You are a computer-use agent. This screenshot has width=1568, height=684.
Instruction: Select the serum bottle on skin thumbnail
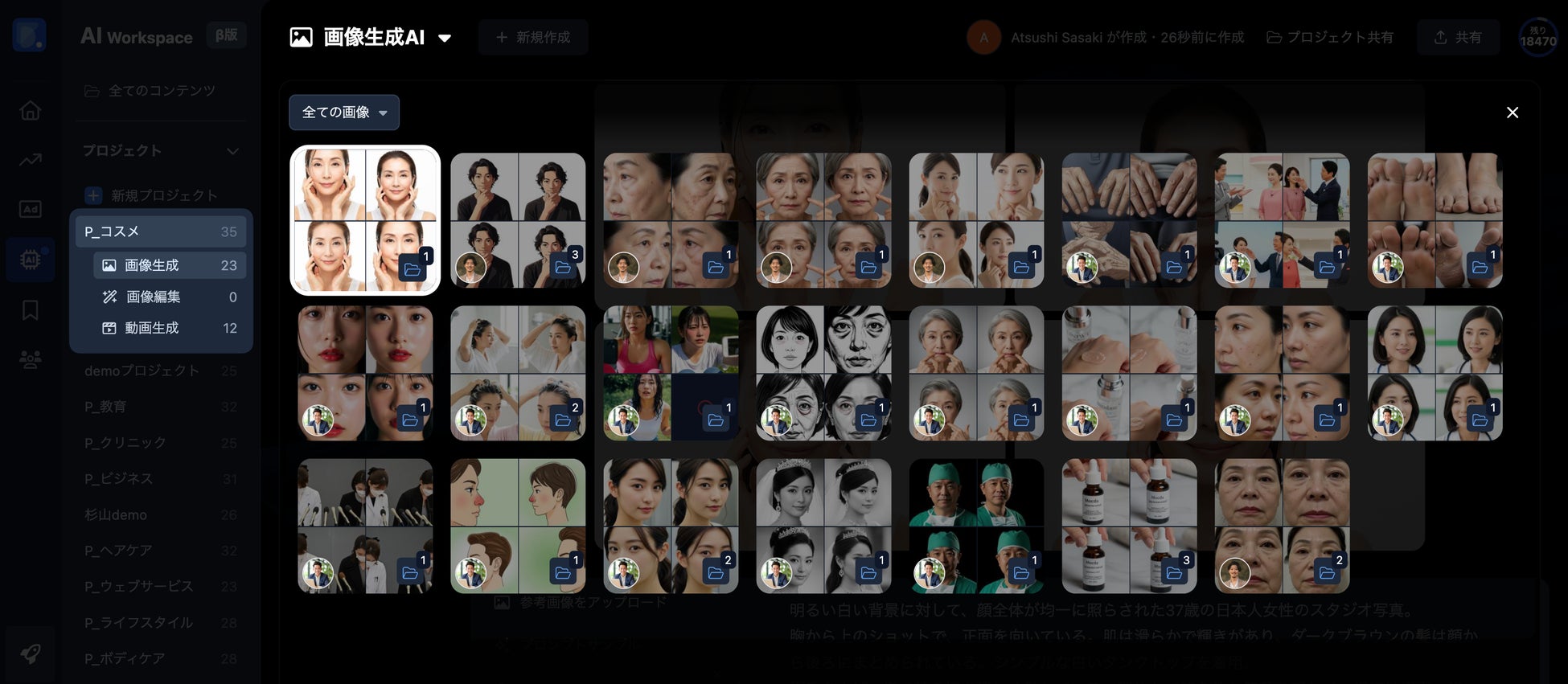[1129, 373]
